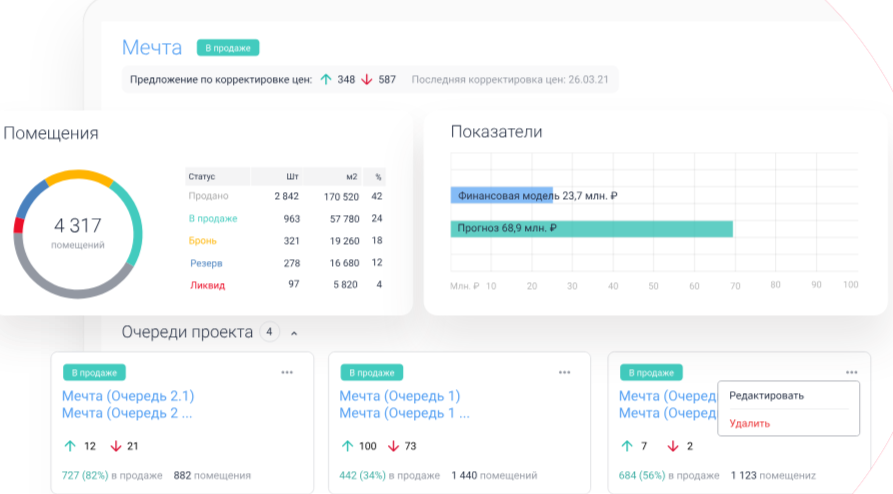Open the three-dot menu on the Очередь 2.1 card

(287, 373)
